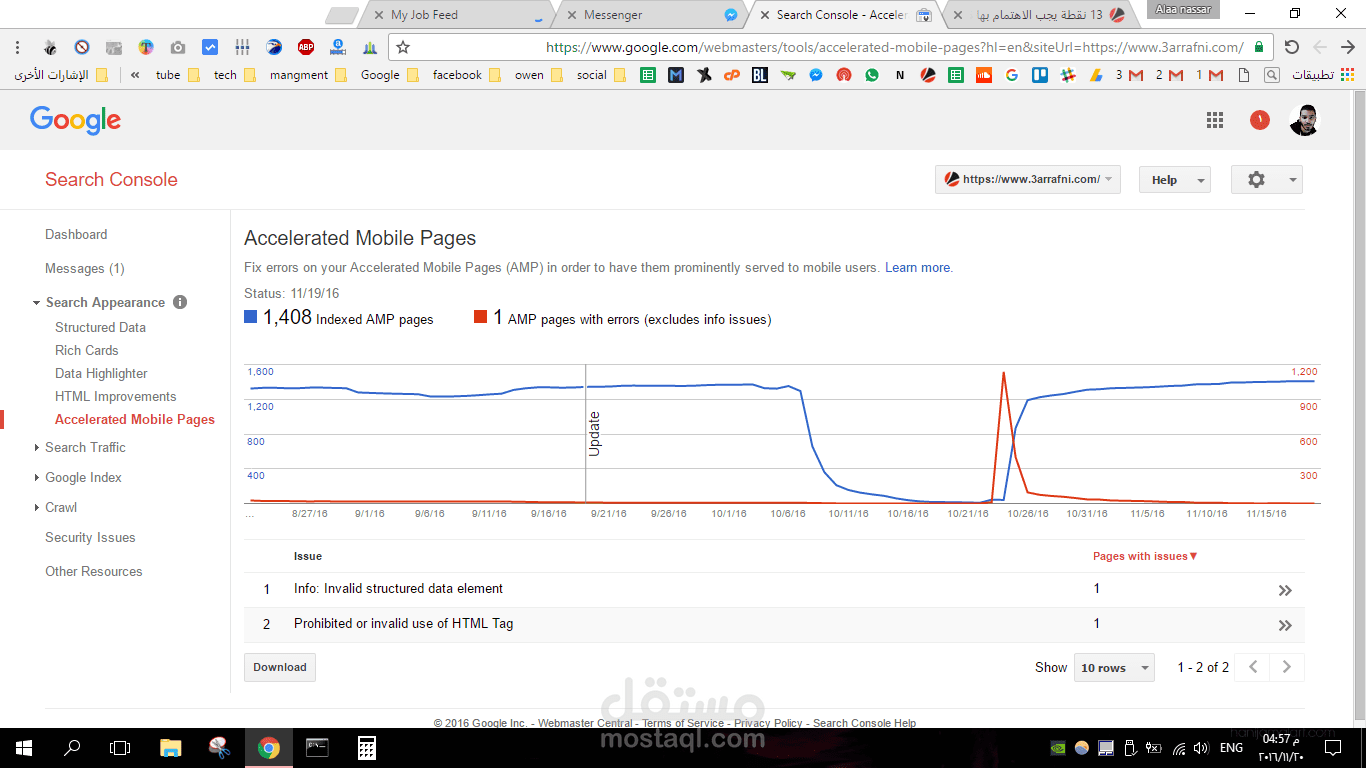Open the Chrome three-dot menu
1366x768 pixels.
pos(17,47)
